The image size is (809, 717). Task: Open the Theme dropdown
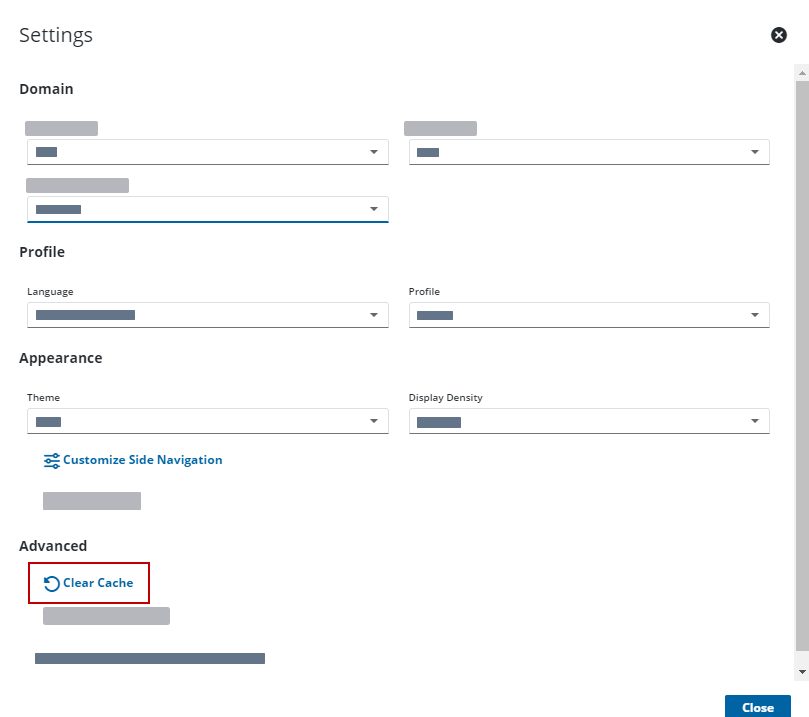[207, 422]
